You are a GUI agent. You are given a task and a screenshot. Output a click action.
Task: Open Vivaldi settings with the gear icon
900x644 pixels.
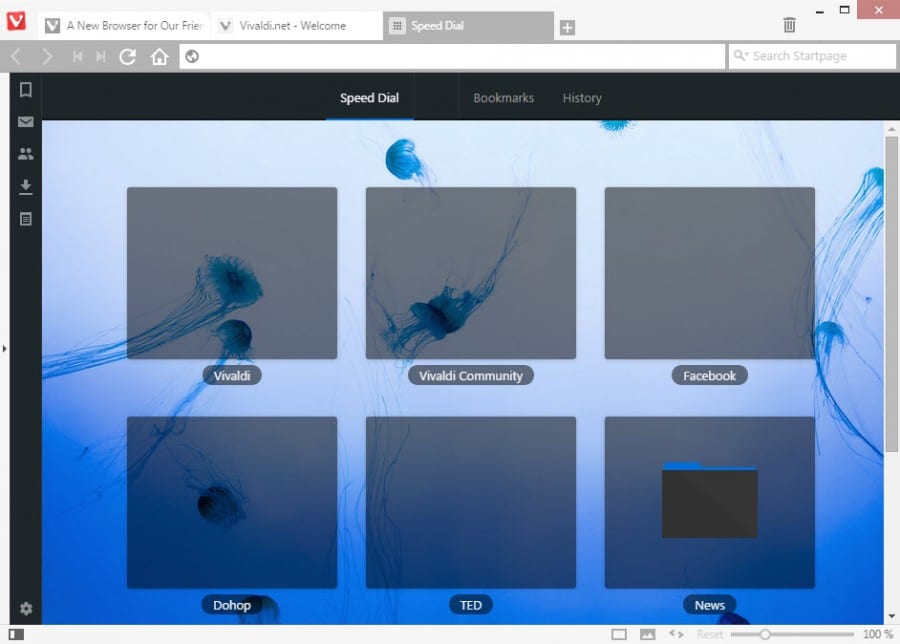[24, 608]
